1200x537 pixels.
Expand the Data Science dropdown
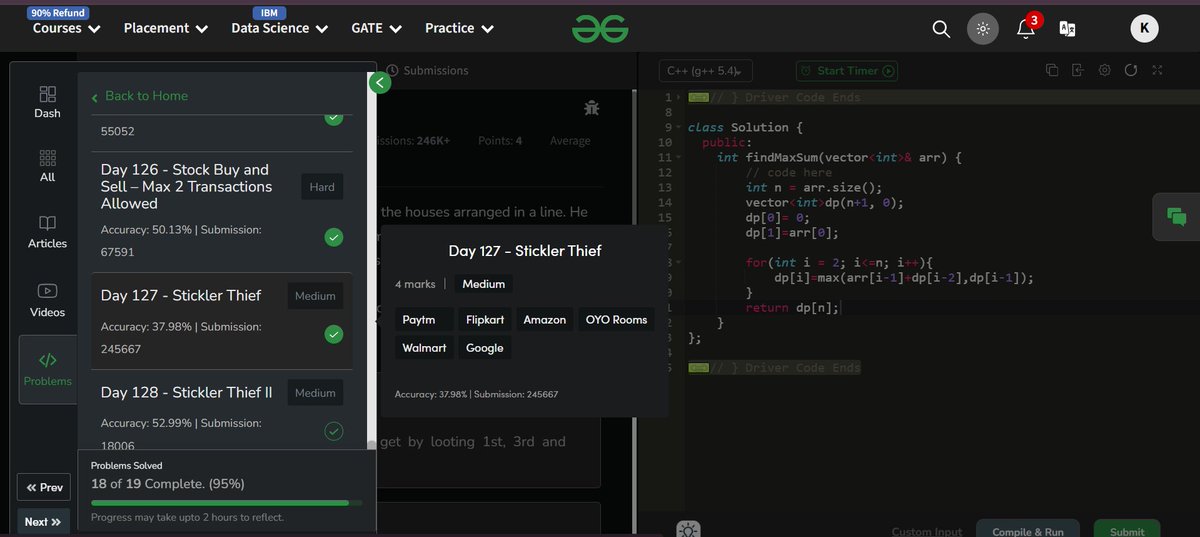pos(279,28)
